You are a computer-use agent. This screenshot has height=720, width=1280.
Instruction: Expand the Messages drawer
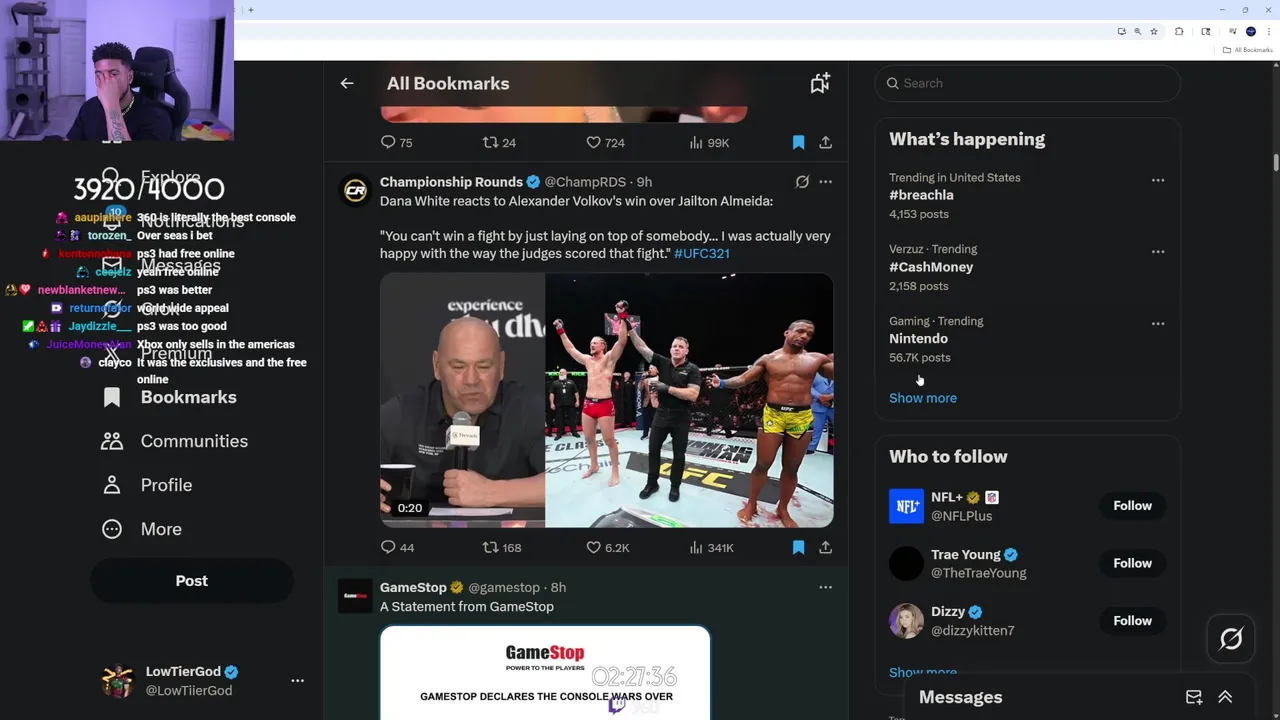[x=1225, y=697]
